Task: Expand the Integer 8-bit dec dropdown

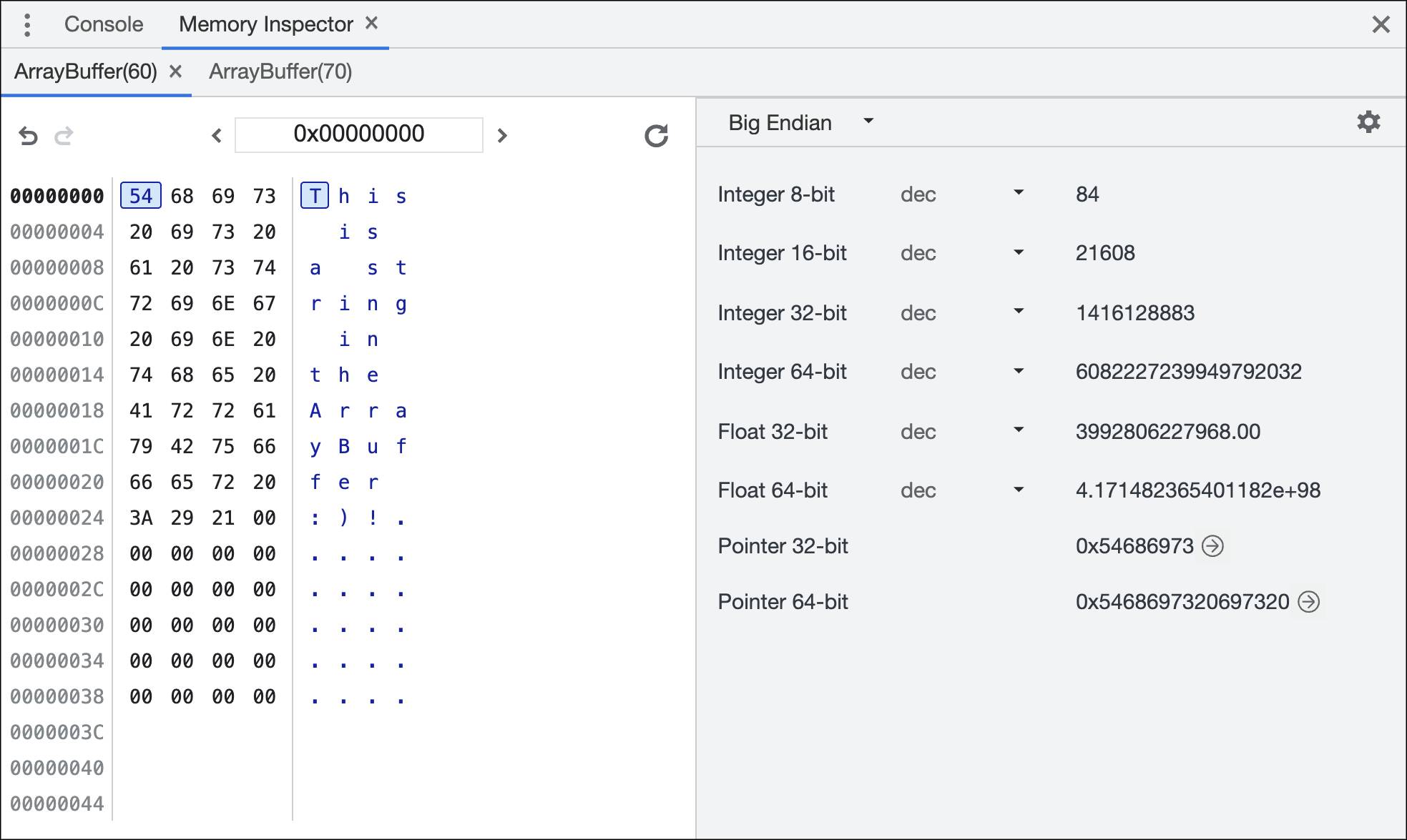Action: click(x=1017, y=195)
